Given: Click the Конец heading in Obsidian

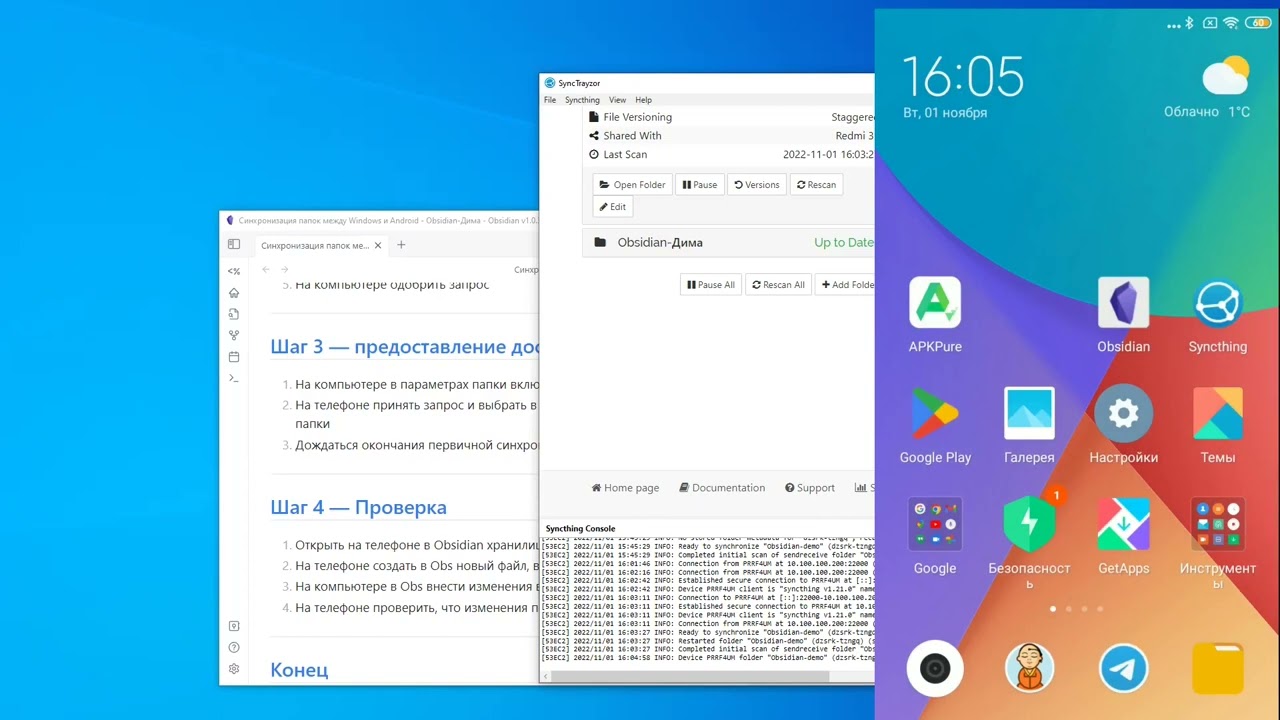Looking at the screenshot, I should click(x=299, y=669).
